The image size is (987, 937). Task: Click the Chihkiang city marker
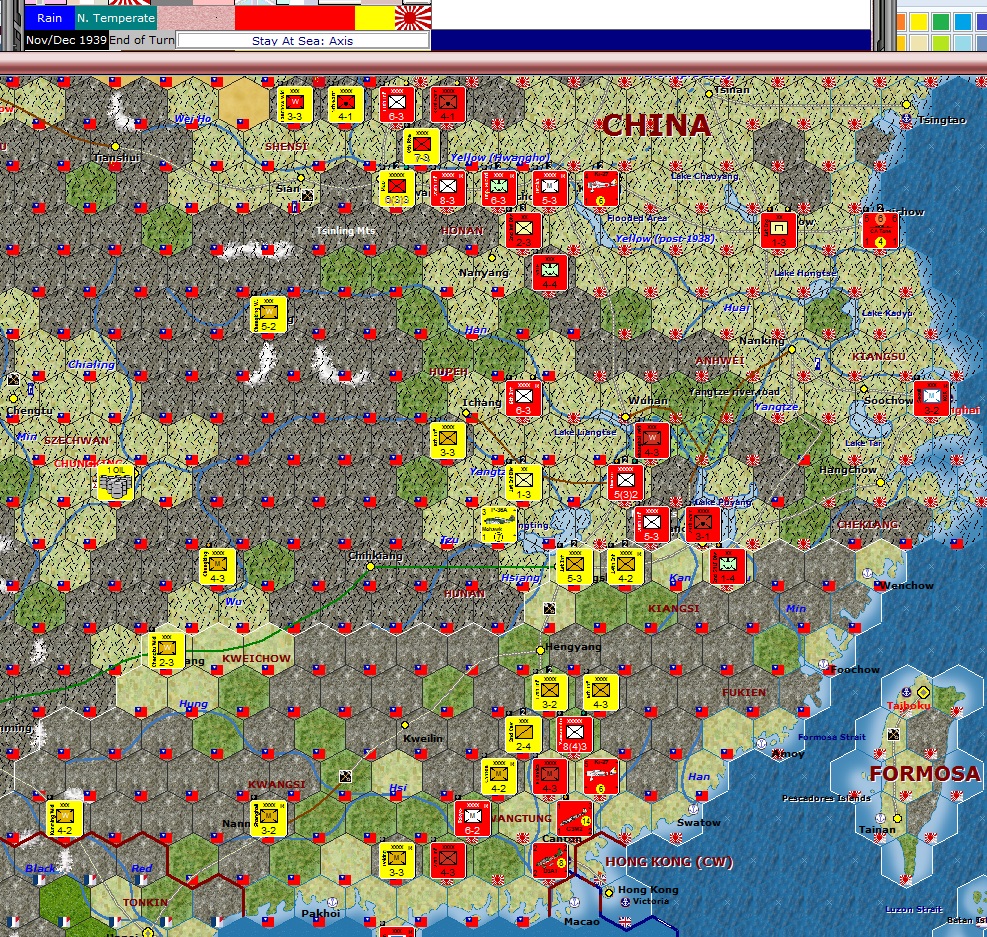click(x=370, y=566)
